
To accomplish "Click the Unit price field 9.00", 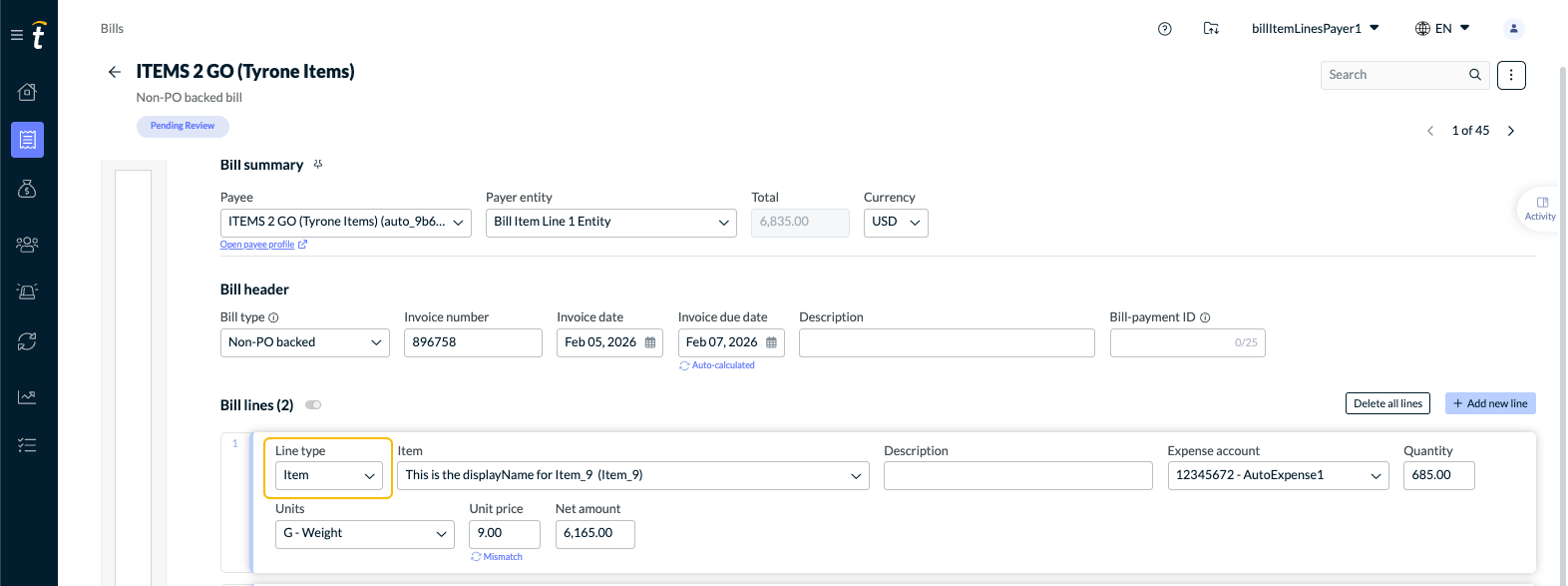I will 505,534.
